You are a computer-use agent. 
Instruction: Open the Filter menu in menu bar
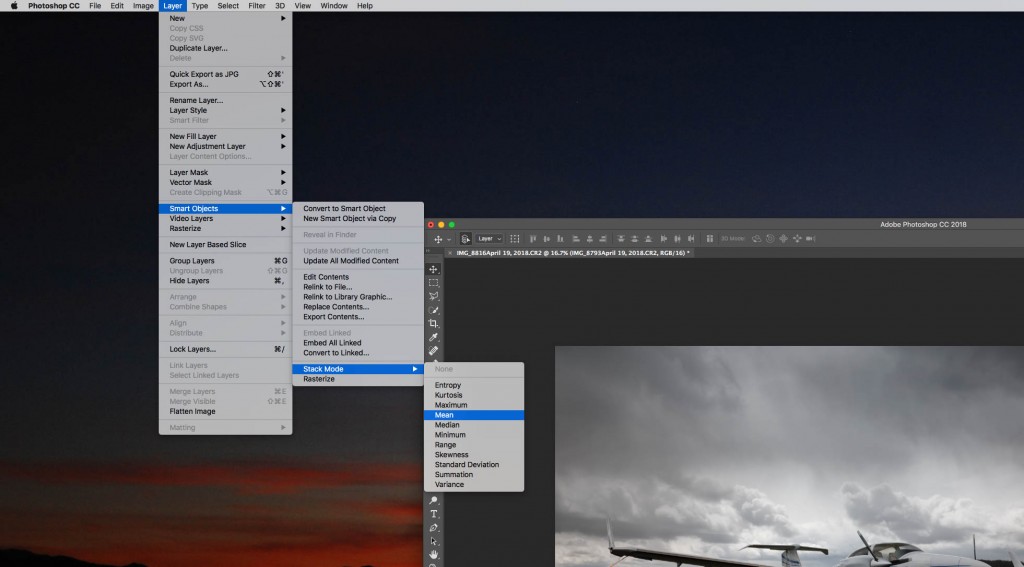click(x=257, y=6)
